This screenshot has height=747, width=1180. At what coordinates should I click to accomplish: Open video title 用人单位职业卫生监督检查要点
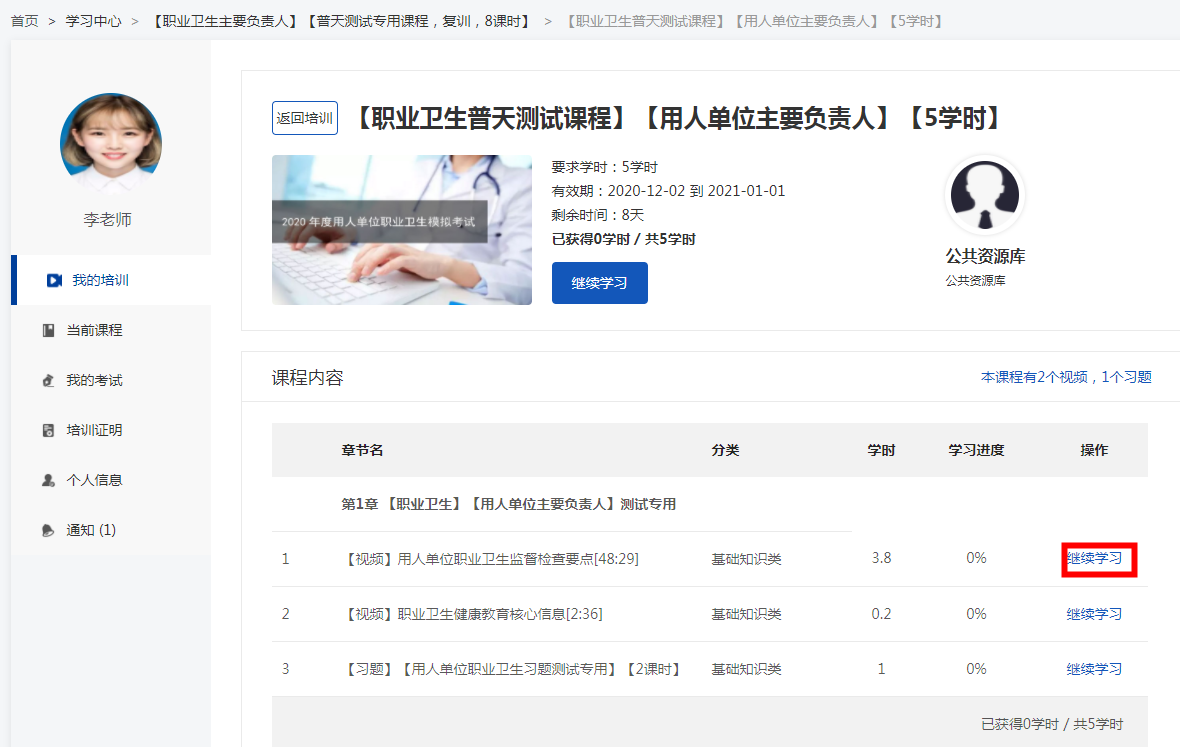pos(492,559)
